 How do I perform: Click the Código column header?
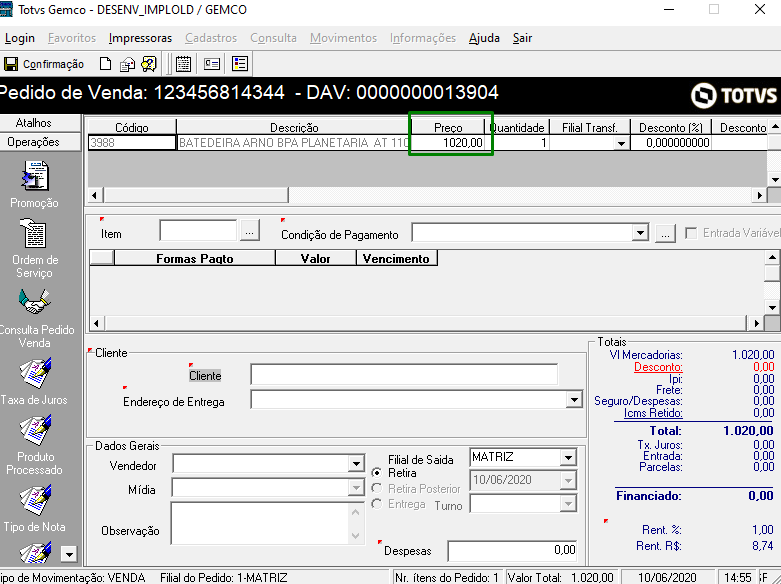131,128
